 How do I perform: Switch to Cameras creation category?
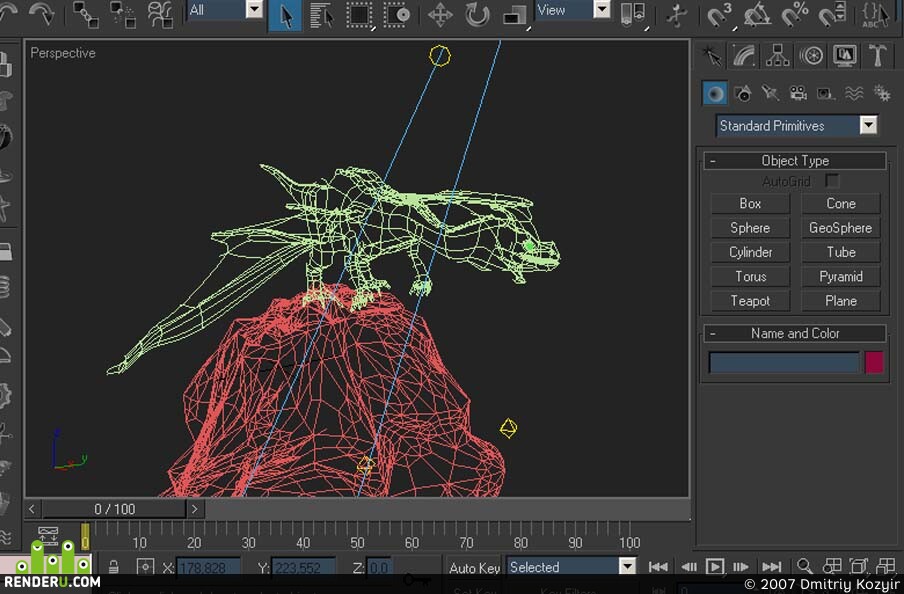tap(798, 93)
